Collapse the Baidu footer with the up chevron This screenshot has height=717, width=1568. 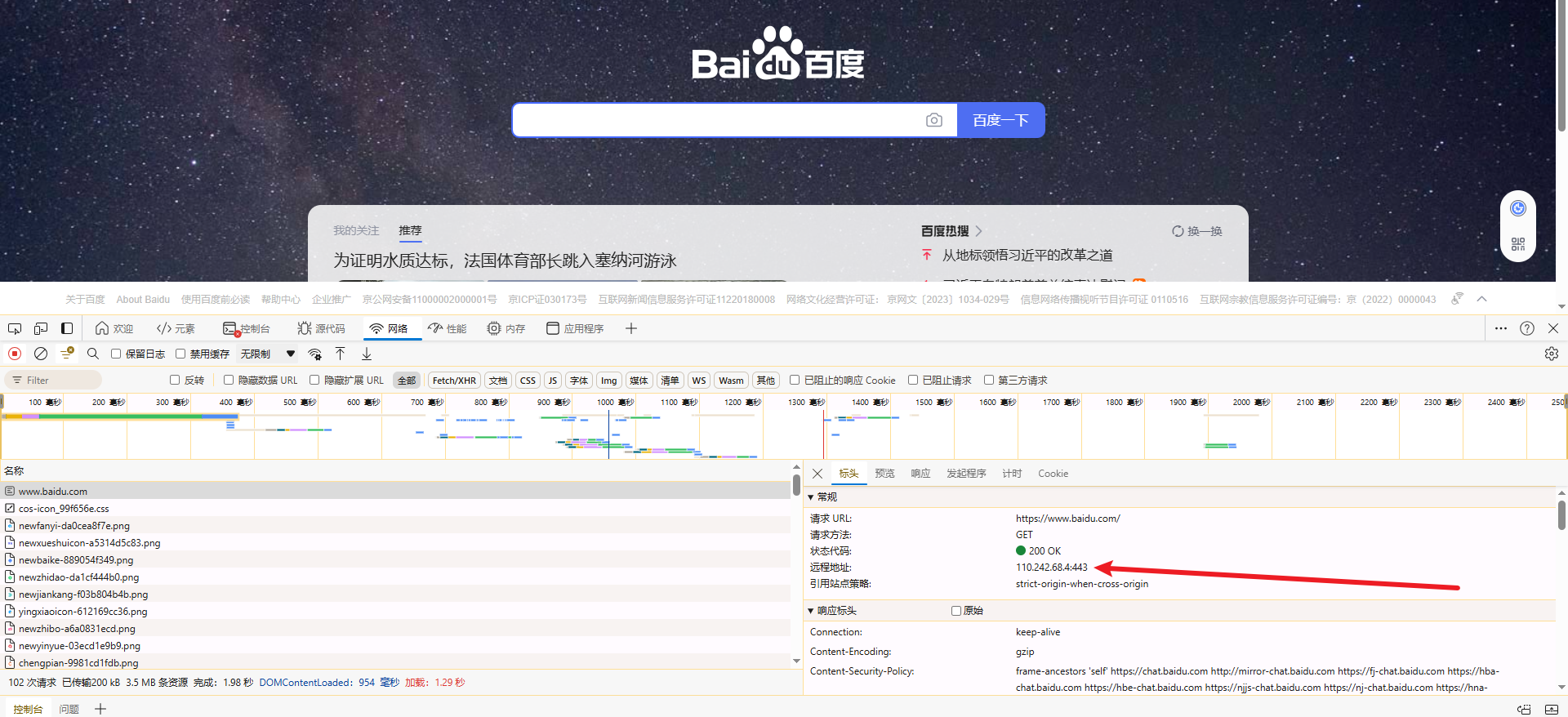click(x=1482, y=299)
